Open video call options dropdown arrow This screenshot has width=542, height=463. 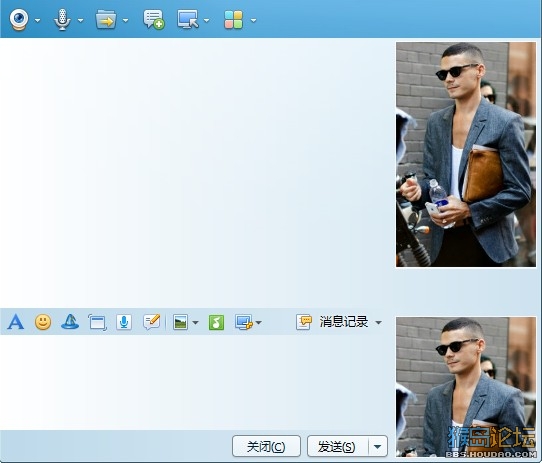(37, 20)
